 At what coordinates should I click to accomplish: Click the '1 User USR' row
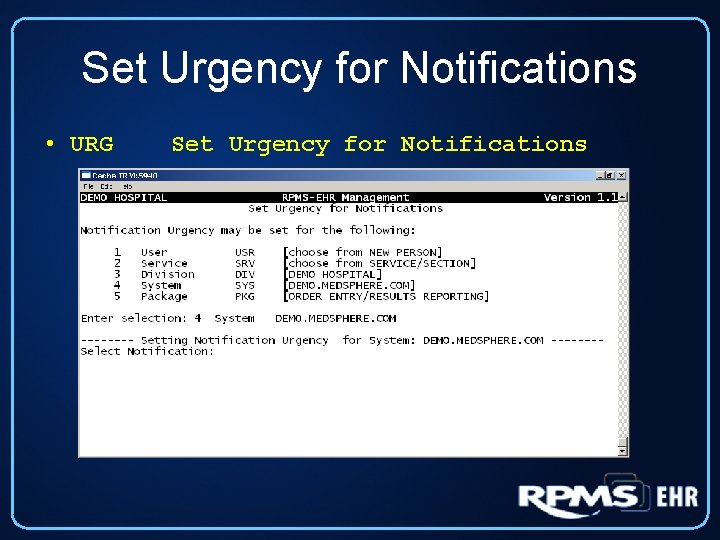click(x=185, y=253)
